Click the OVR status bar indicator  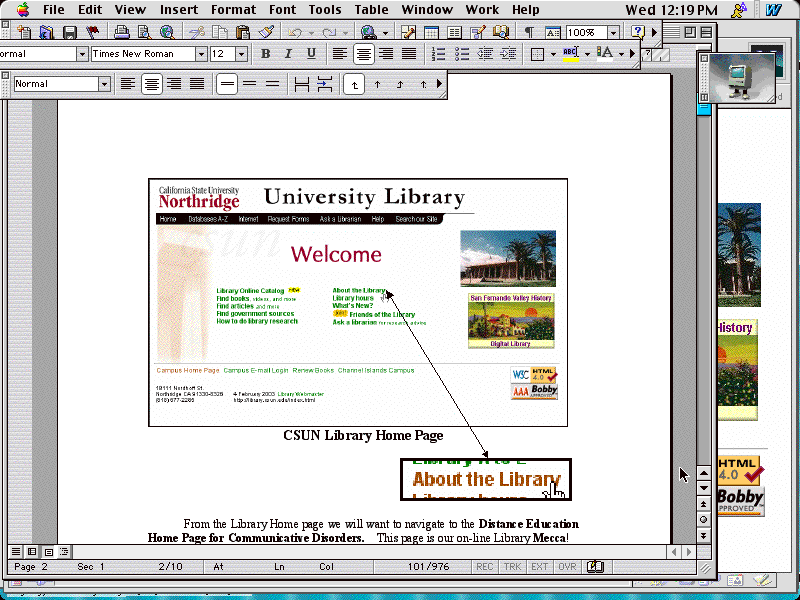pos(567,566)
